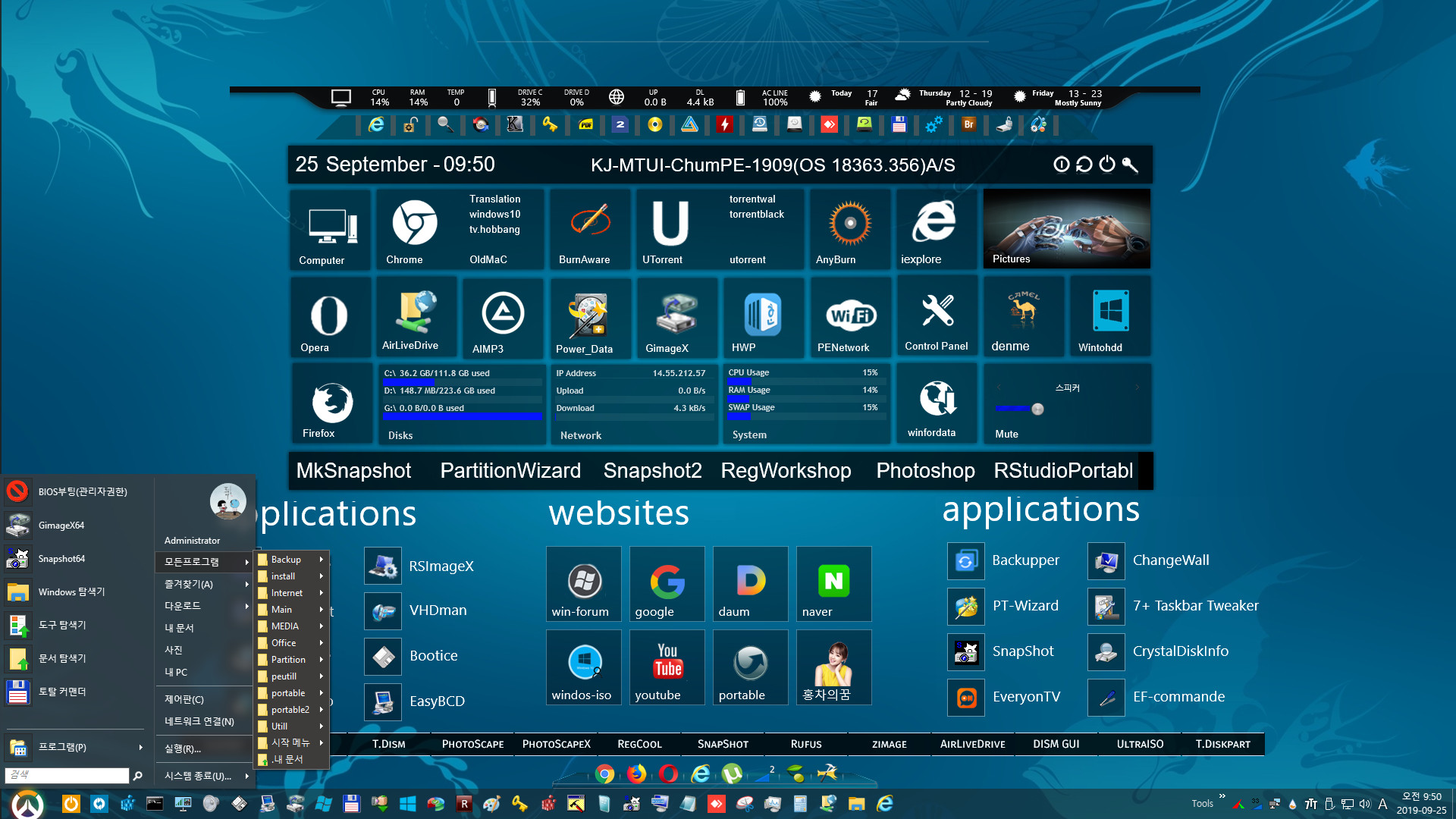
Task: Click the Tools label in system tray
Action: 1202,804
